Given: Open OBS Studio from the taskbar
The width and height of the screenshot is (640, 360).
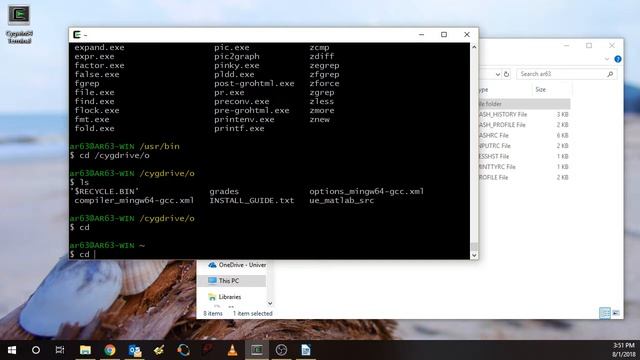Looking at the screenshot, I should tap(281, 350).
